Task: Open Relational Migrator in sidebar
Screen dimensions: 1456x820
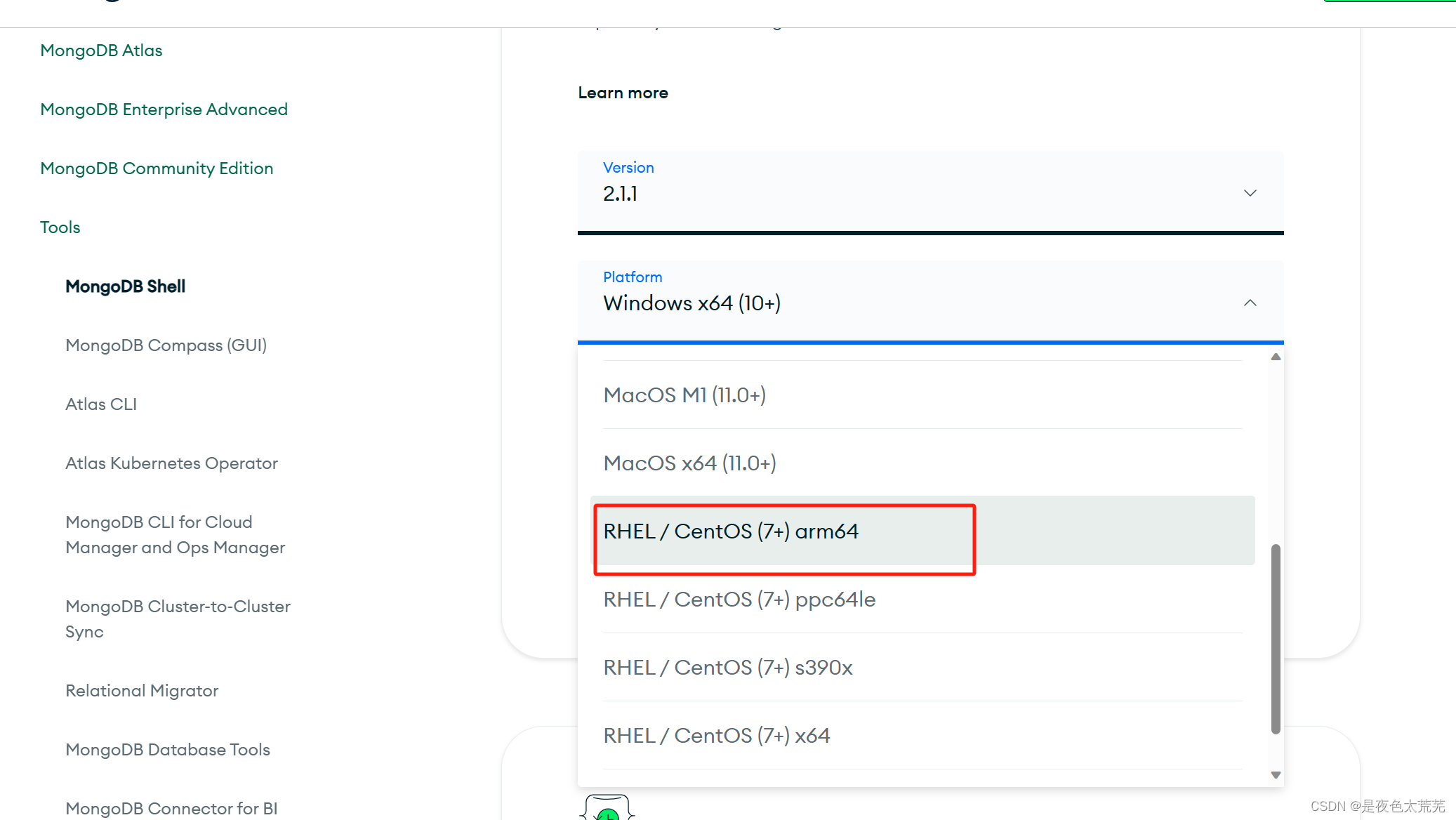Action: [142, 691]
